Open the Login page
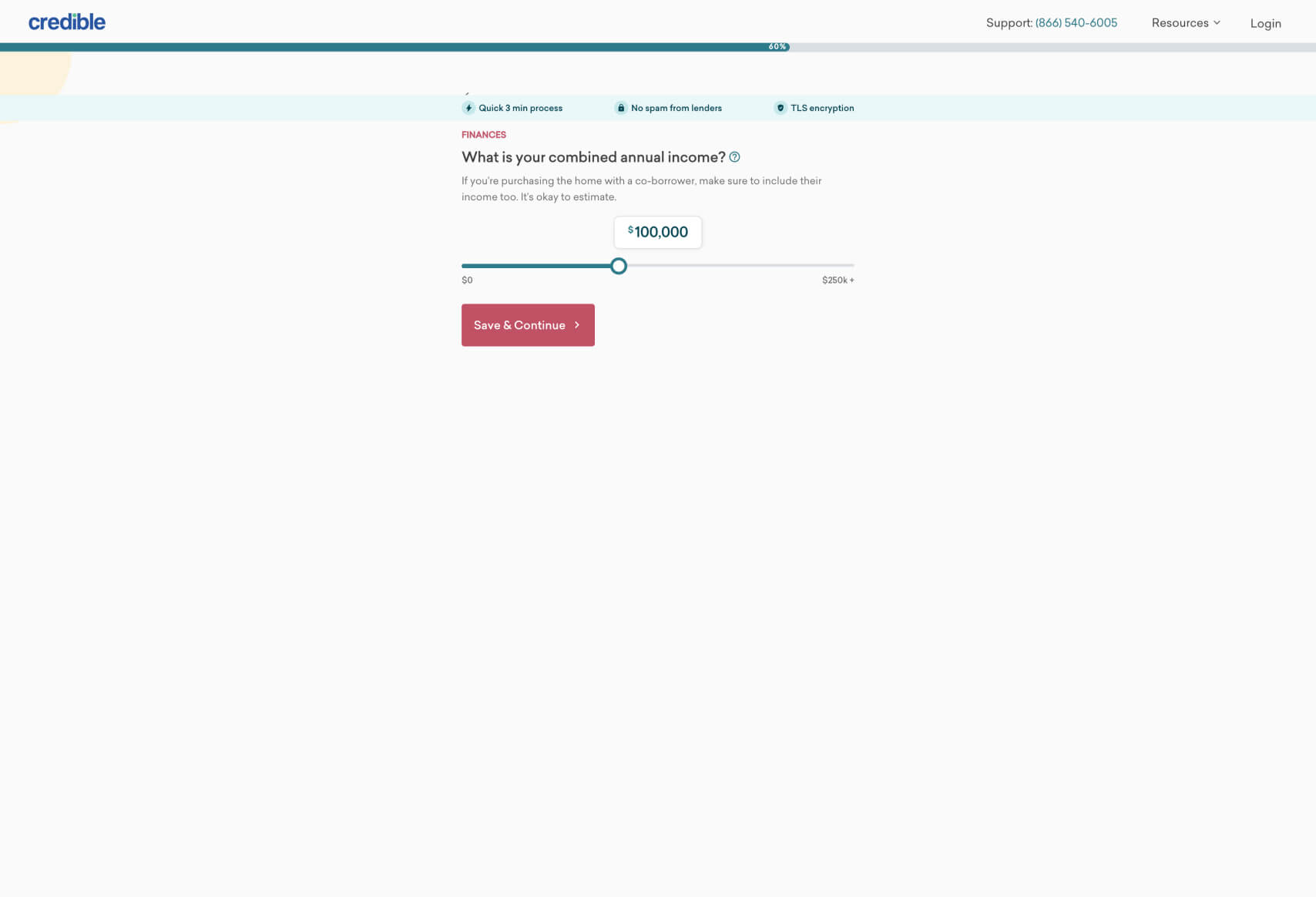The image size is (1316, 897). pyautogui.click(x=1265, y=23)
